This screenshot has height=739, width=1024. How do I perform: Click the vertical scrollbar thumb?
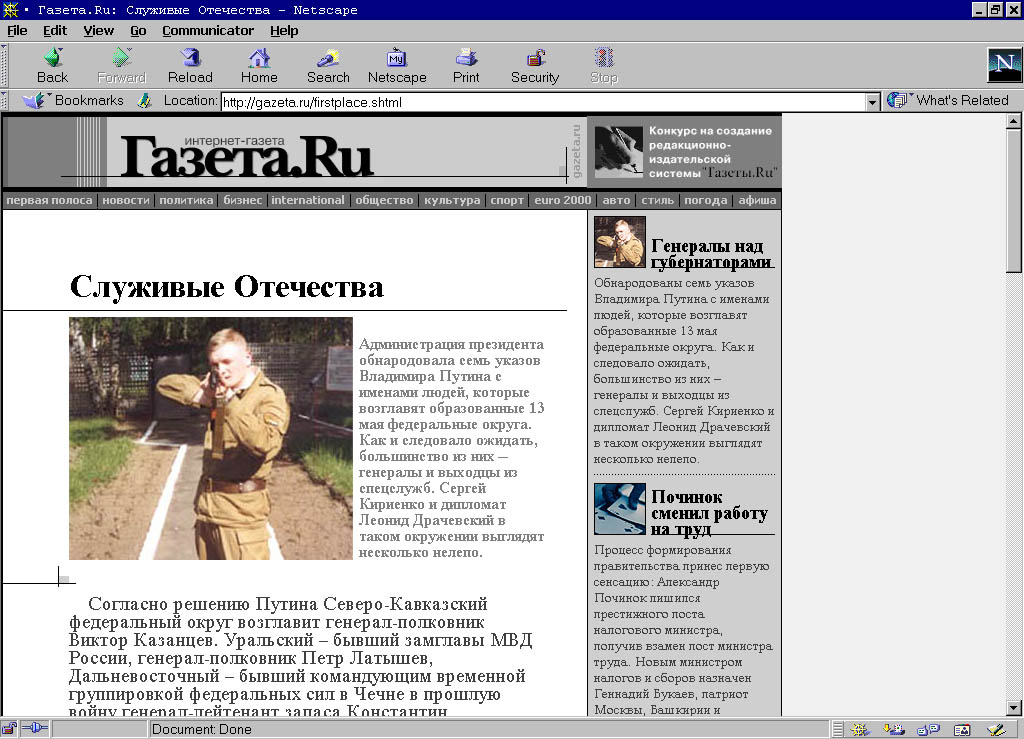point(1013,200)
